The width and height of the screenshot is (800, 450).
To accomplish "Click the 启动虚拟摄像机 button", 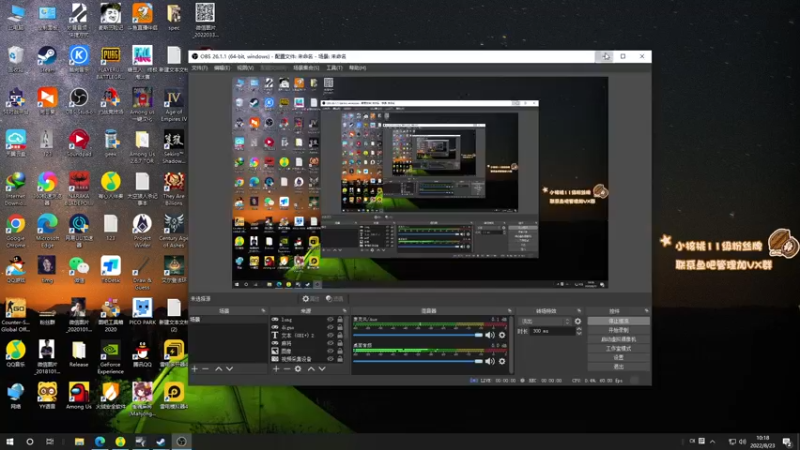I will [x=618, y=339].
